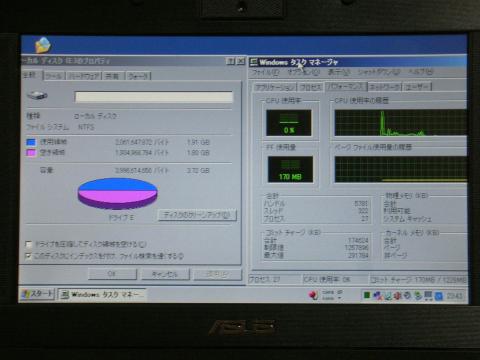Switch to Task Manager Performance tab
Viewport: 480px width, 360px height.
(345, 86)
